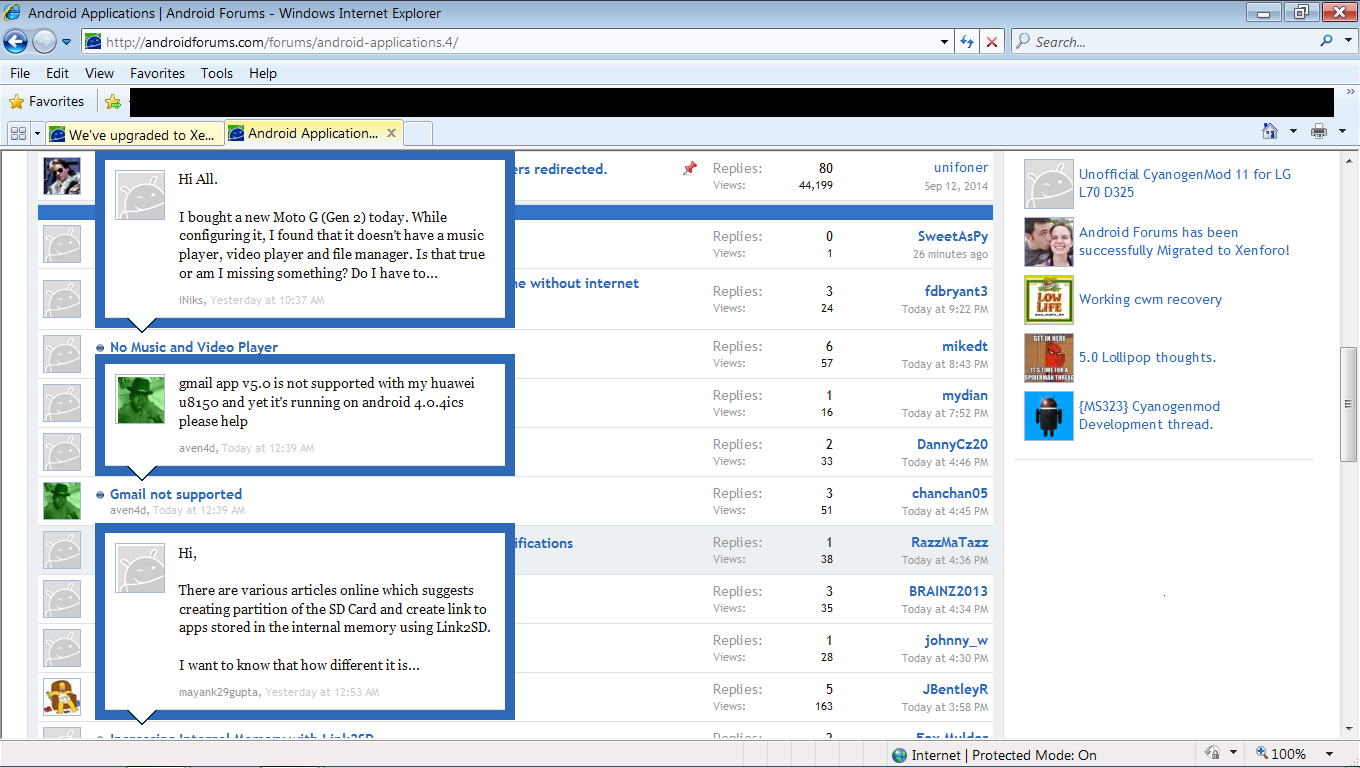Click the search magnifier icon
Image resolution: width=1360 pixels, height=768 pixels.
tap(1326, 42)
